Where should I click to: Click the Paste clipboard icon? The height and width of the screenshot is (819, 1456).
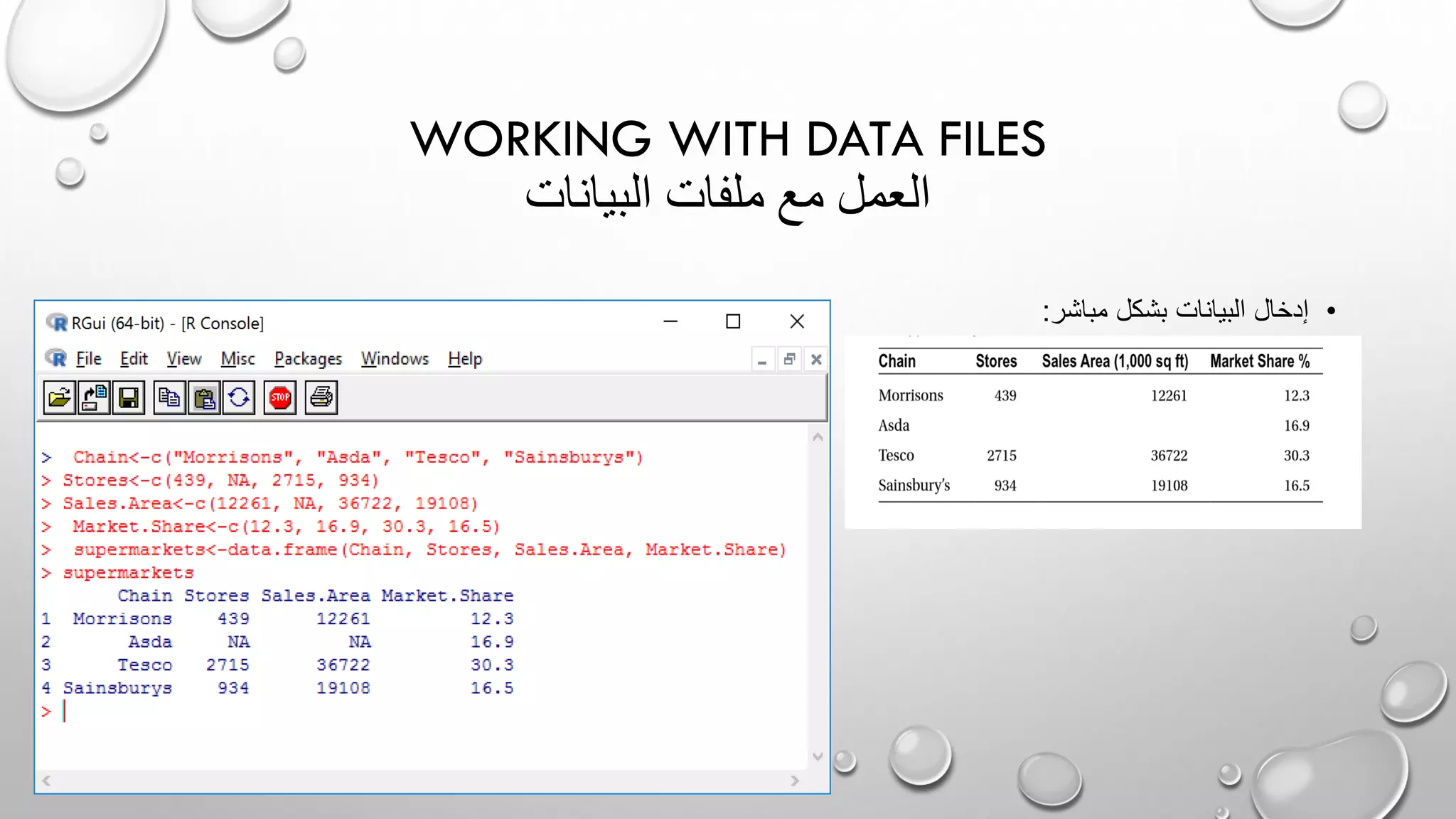(204, 397)
